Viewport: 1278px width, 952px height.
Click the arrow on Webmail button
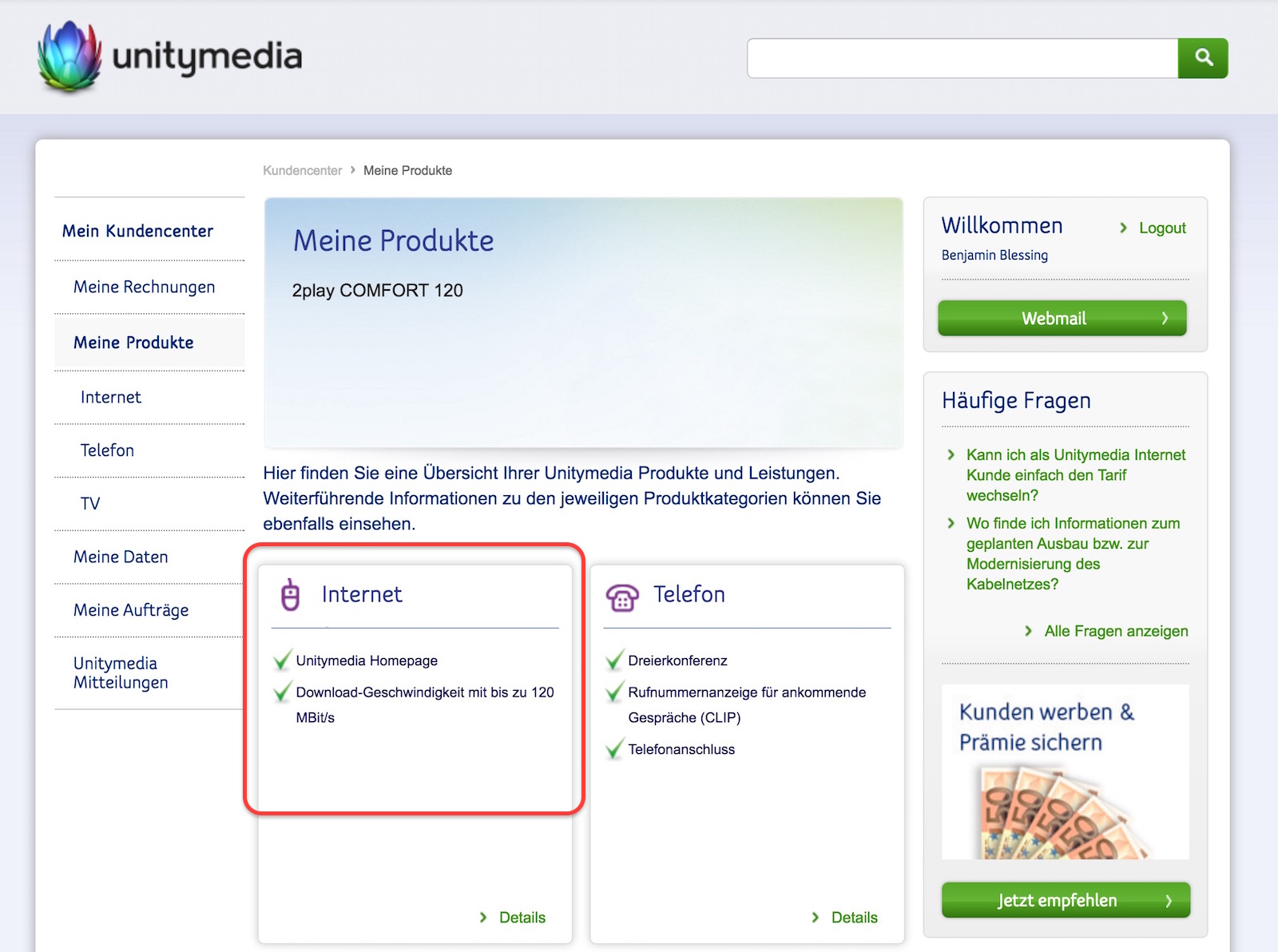(x=1165, y=318)
